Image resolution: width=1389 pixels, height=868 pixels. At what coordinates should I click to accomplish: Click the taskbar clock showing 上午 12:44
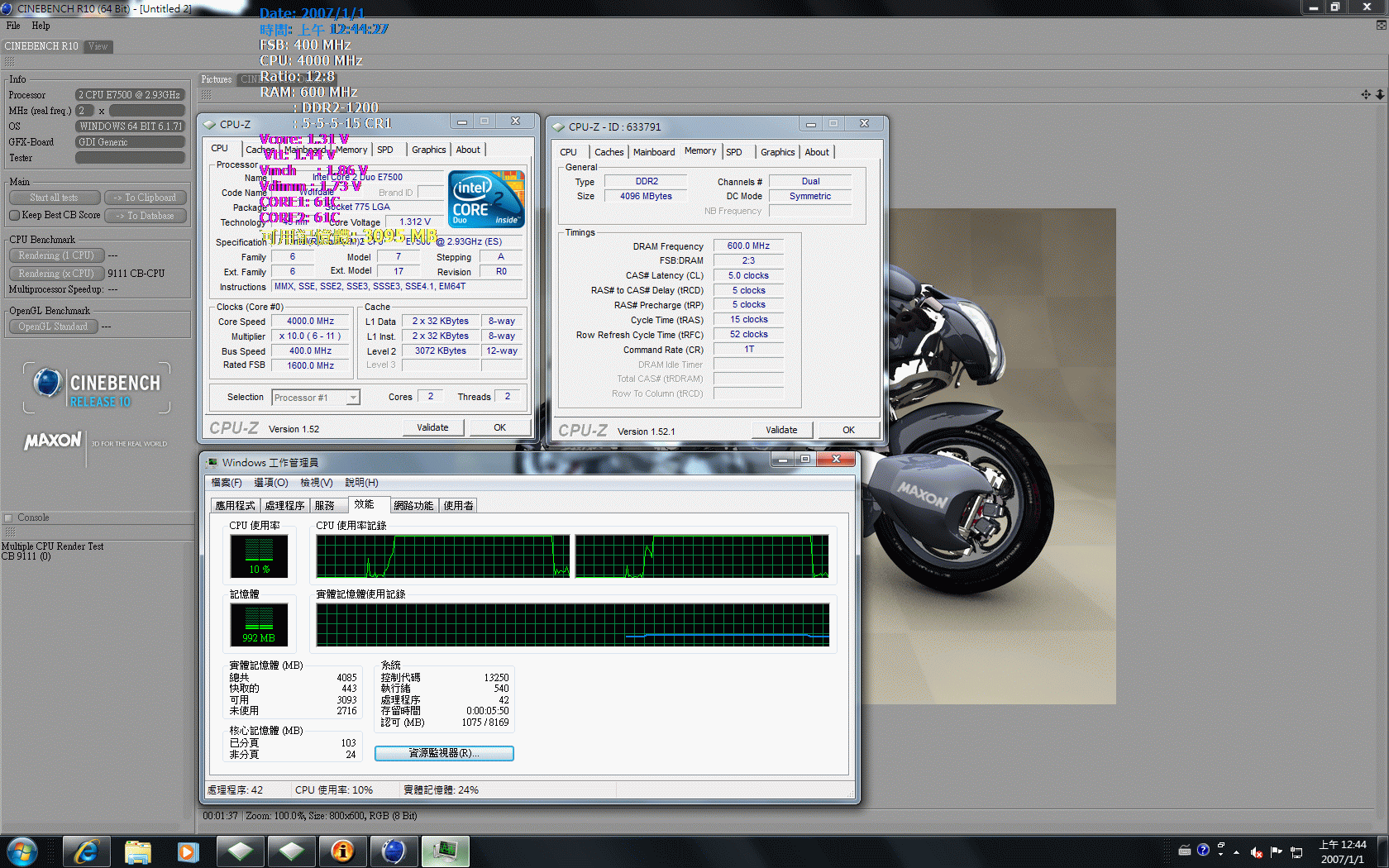pos(1342,852)
